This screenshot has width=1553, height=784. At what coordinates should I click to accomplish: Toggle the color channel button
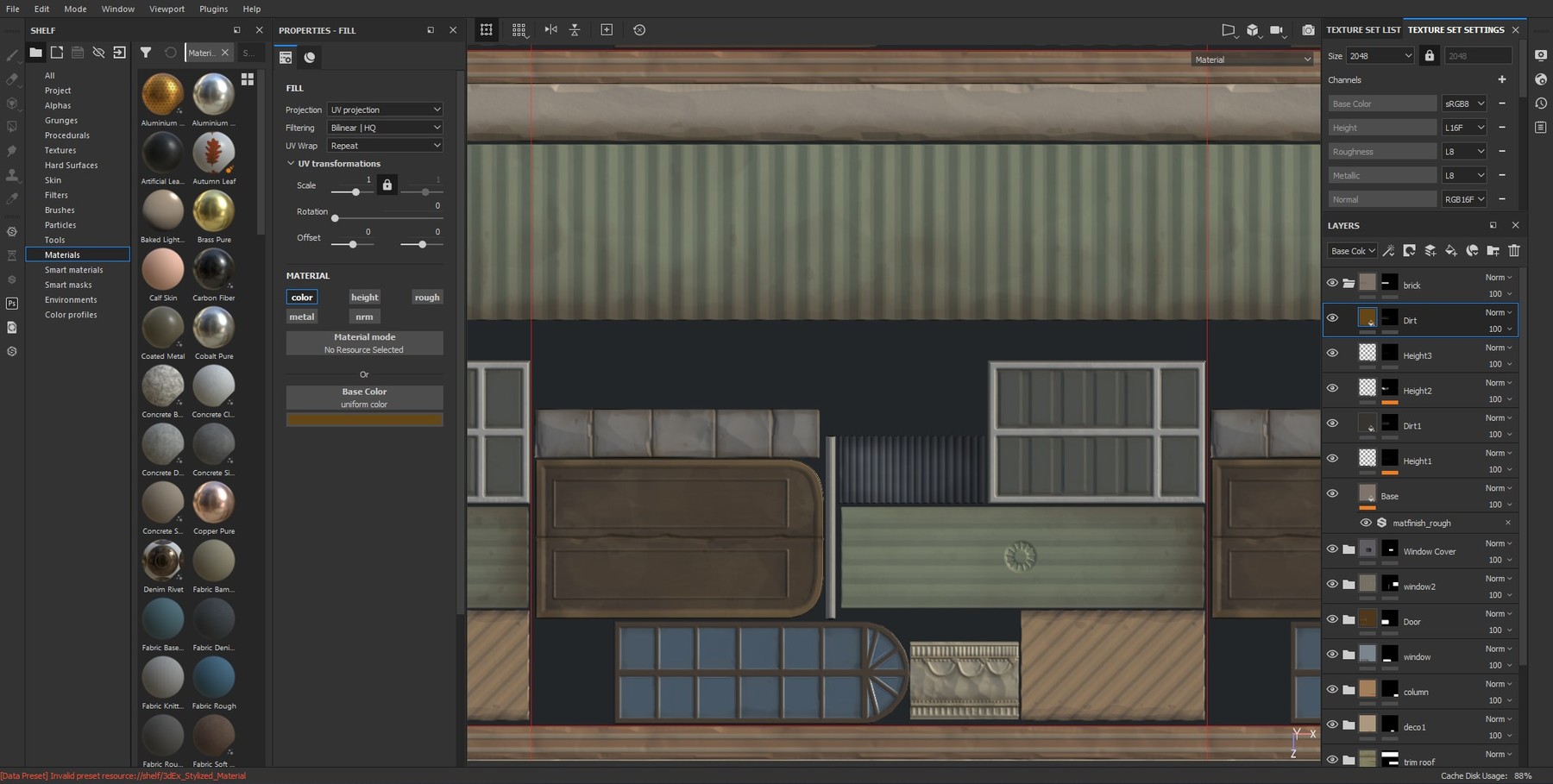coord(302,297)
